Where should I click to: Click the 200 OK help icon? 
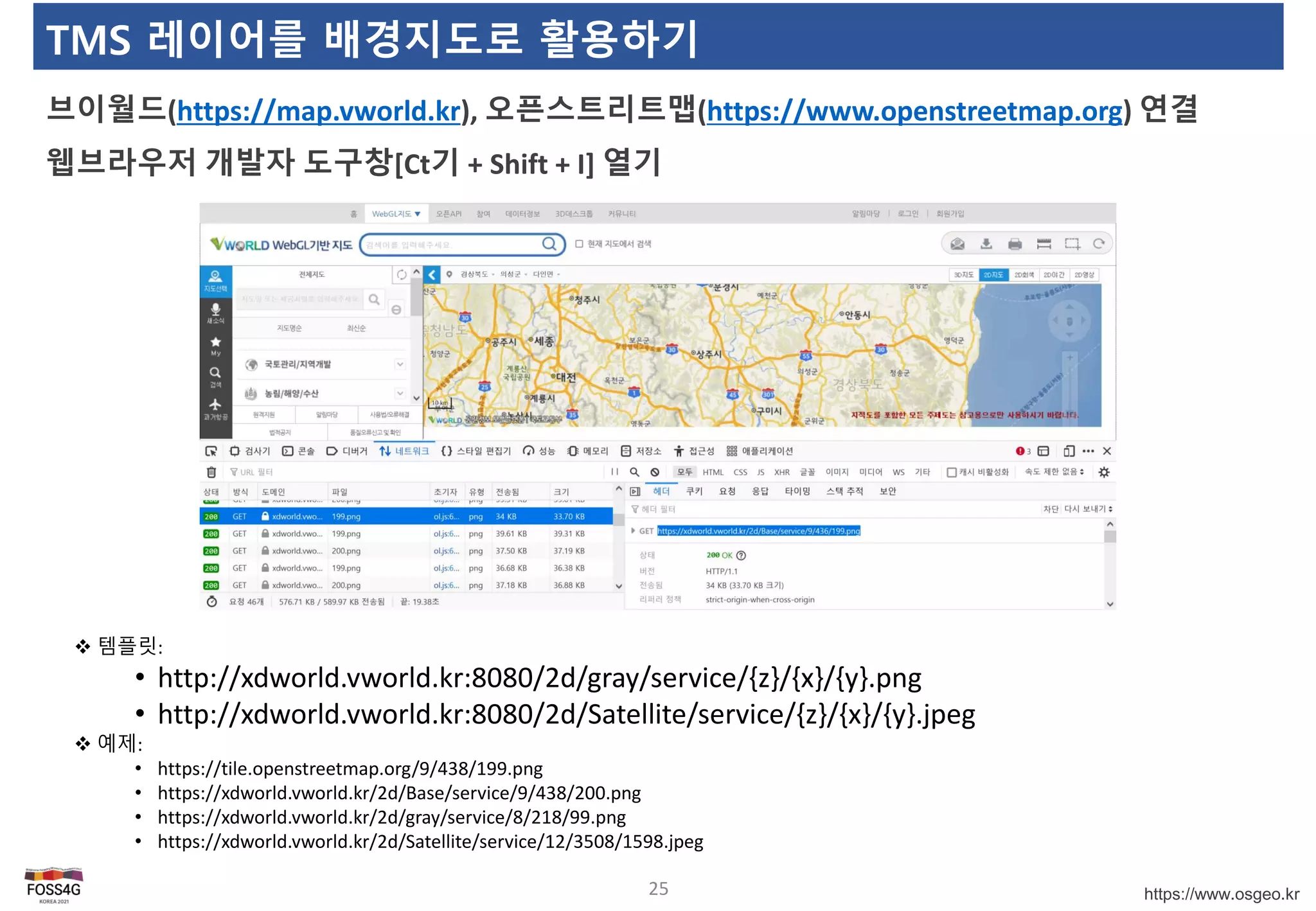coord(741,556)
